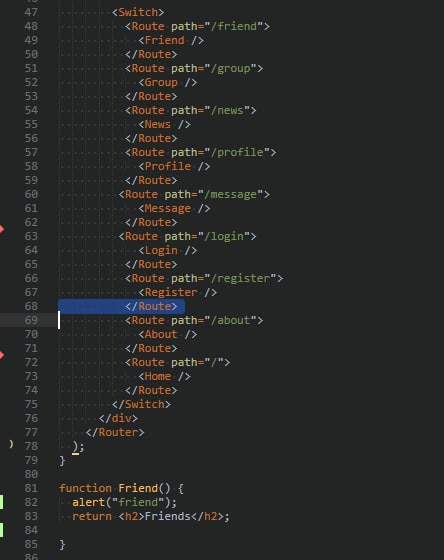444x560 pixels.
Task: Click the closing Route tag on line 56
Action: pos(151,138)
